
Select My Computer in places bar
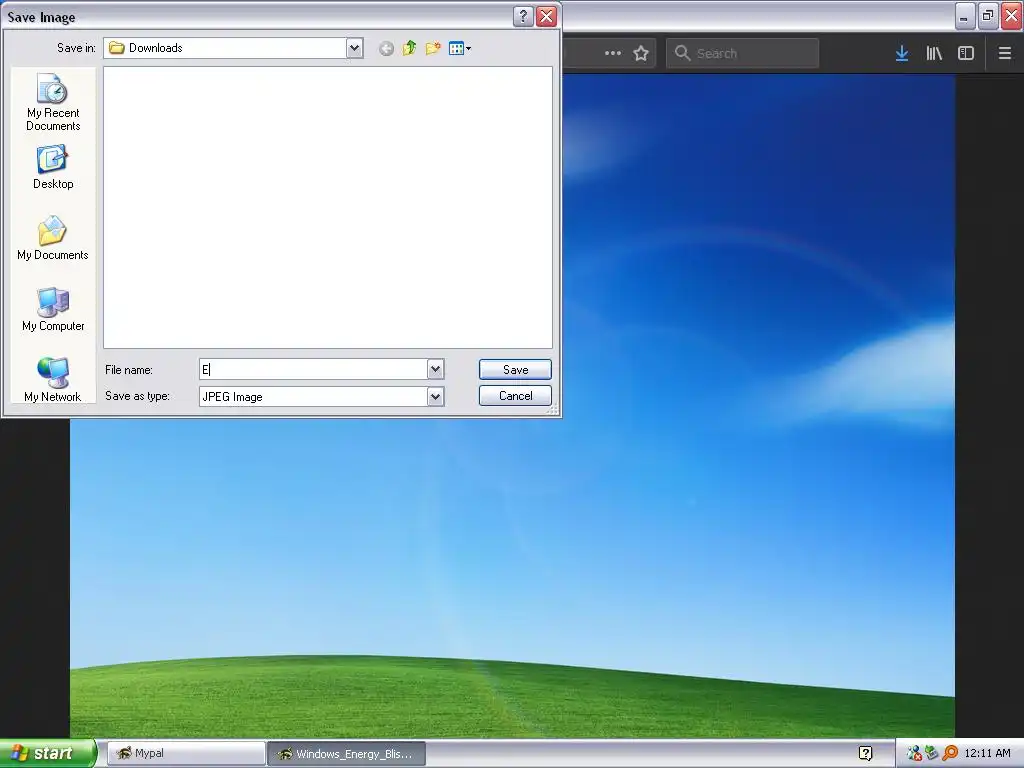[53, 310]
